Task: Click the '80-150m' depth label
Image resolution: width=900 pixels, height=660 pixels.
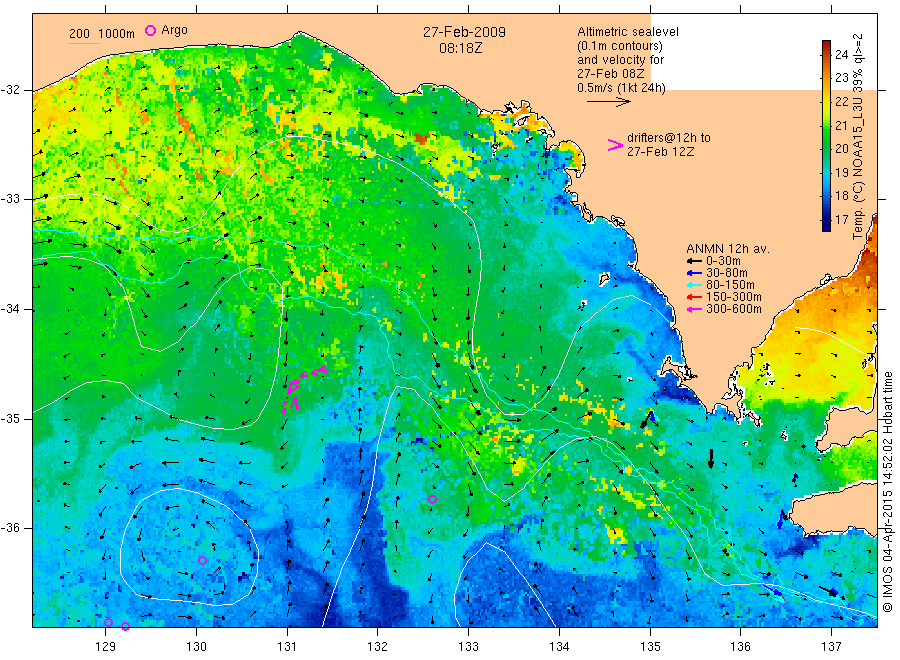Action: [730, 285]
